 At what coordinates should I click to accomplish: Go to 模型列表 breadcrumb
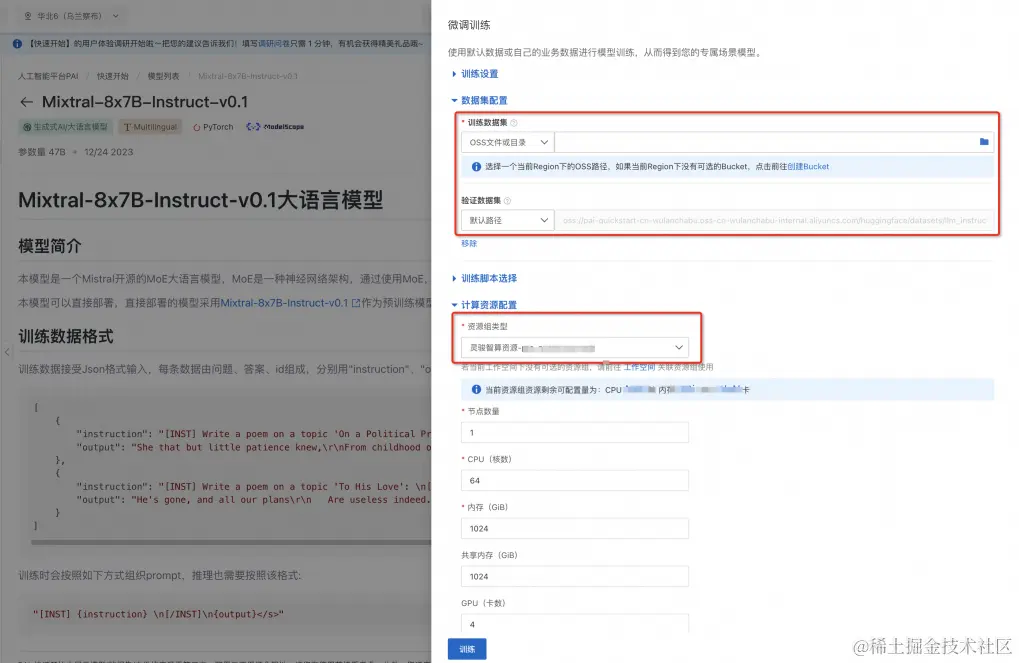(x=163, y=76)
